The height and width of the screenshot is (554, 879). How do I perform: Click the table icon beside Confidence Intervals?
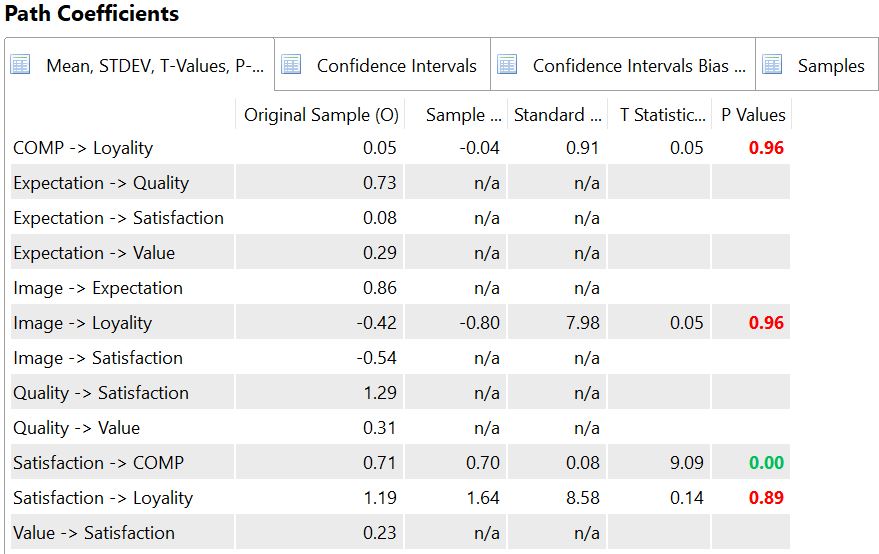[x=291, y=65]
